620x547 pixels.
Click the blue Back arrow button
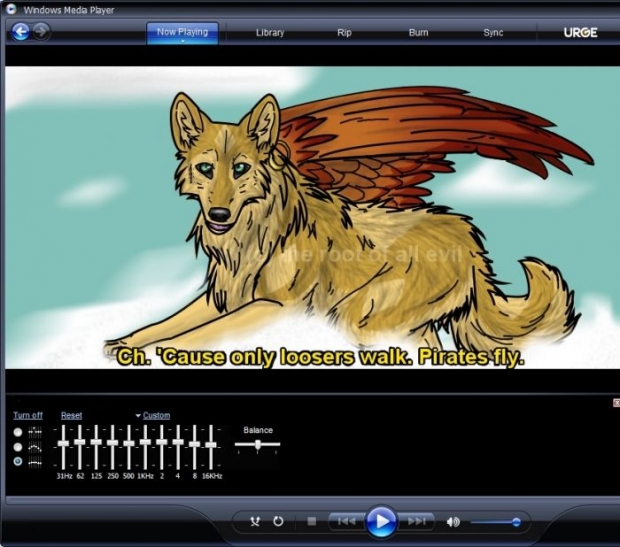pyautogui.click(x=20, y=32)
